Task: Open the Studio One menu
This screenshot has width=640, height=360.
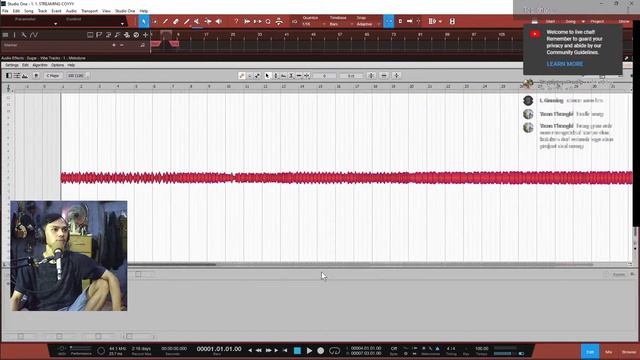Action: click(125, 11)
